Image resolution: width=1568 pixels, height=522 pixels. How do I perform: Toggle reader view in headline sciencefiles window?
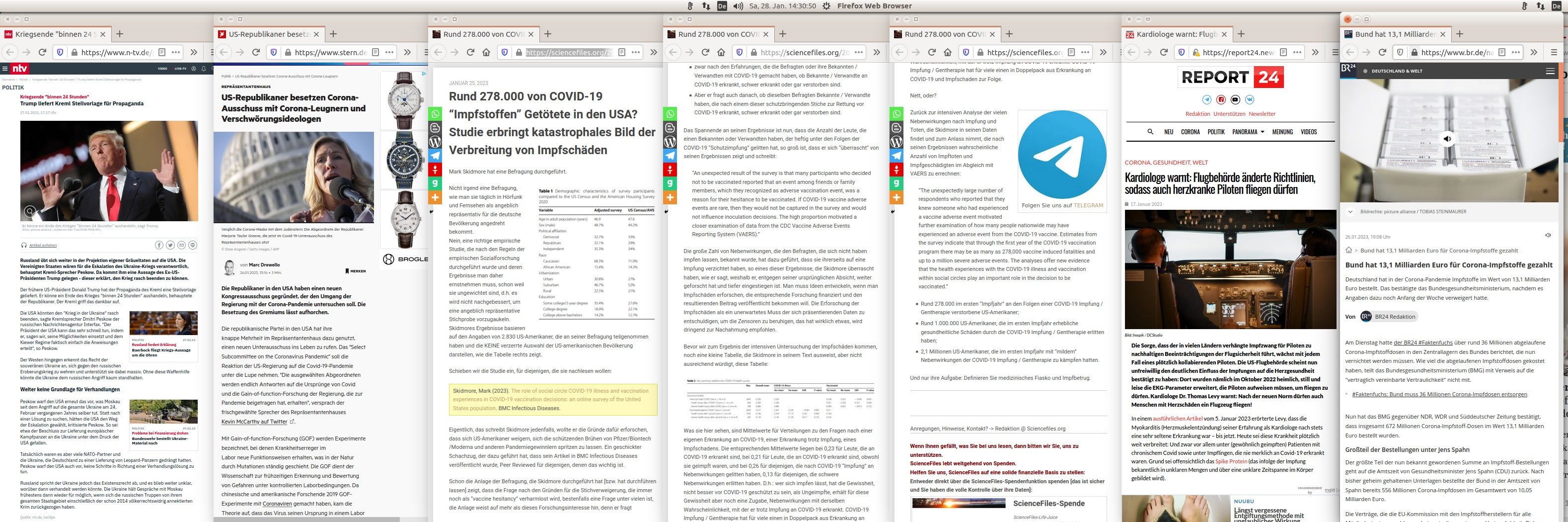point(621,52)
